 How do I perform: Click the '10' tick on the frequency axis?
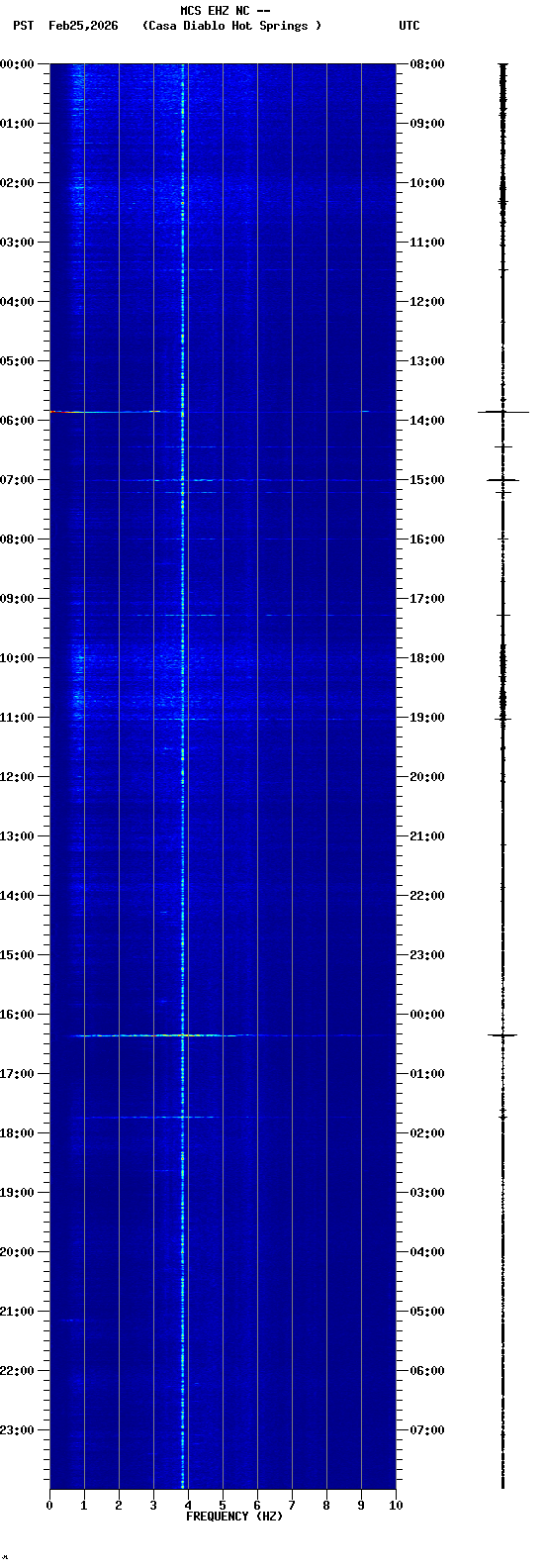coord(396,1506)
